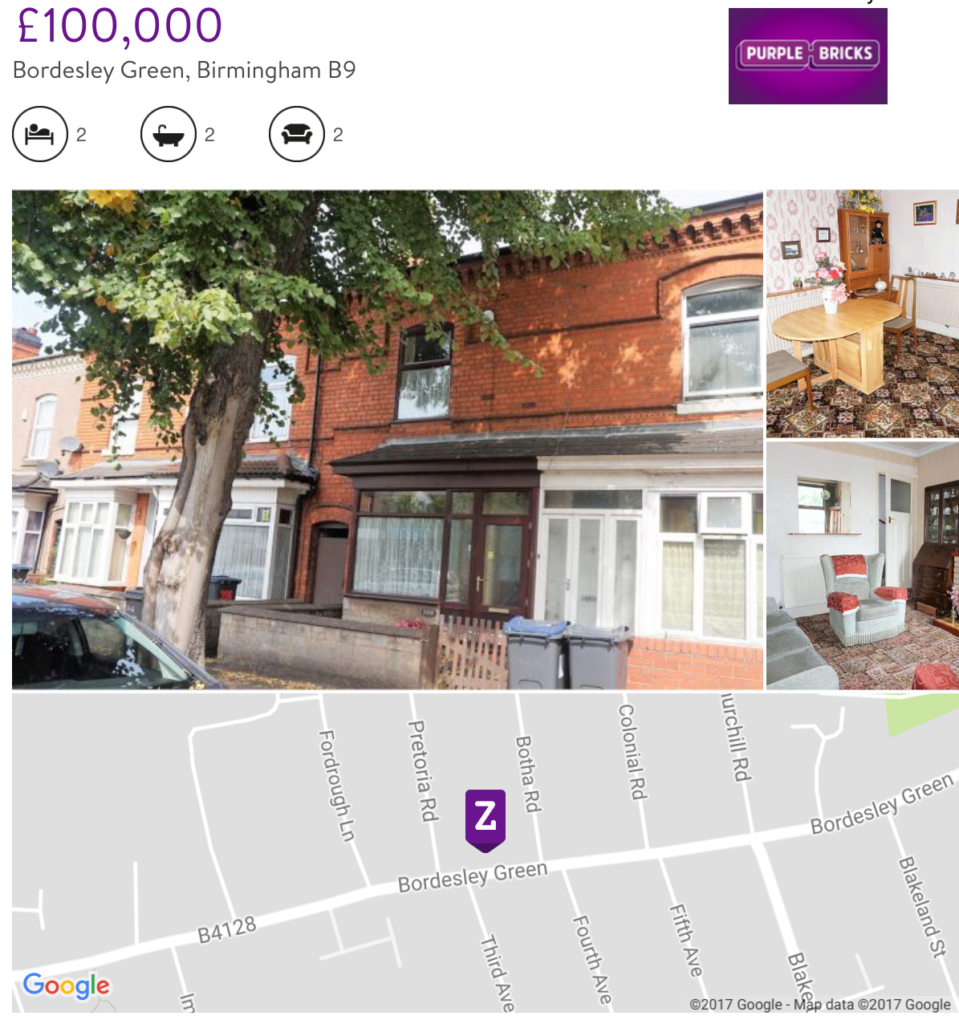959x1024 pixels.
Task: Click the Pretoria Rd label on map
Action: [x=422, y=771]
